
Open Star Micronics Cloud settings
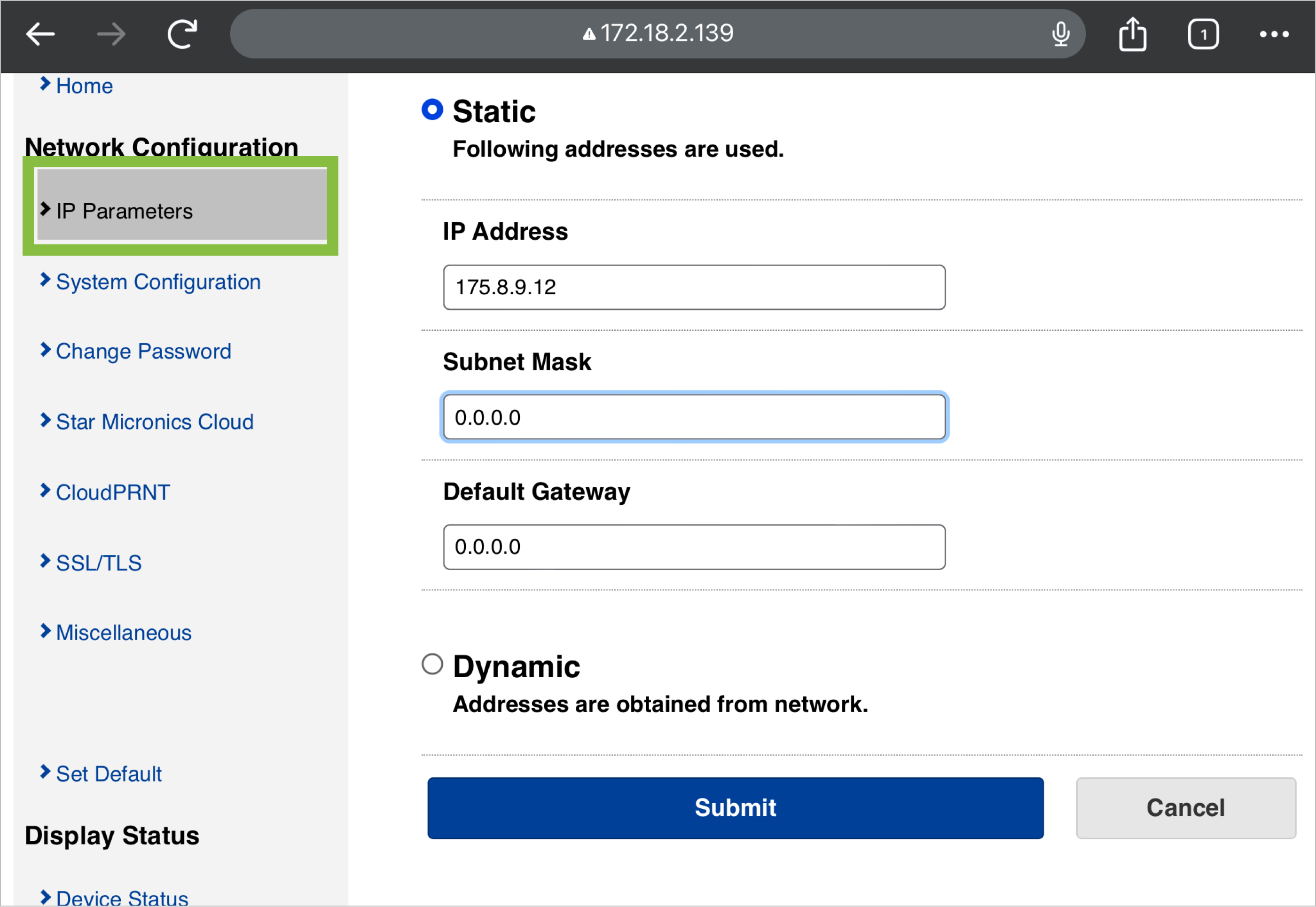tap(155, 422)
